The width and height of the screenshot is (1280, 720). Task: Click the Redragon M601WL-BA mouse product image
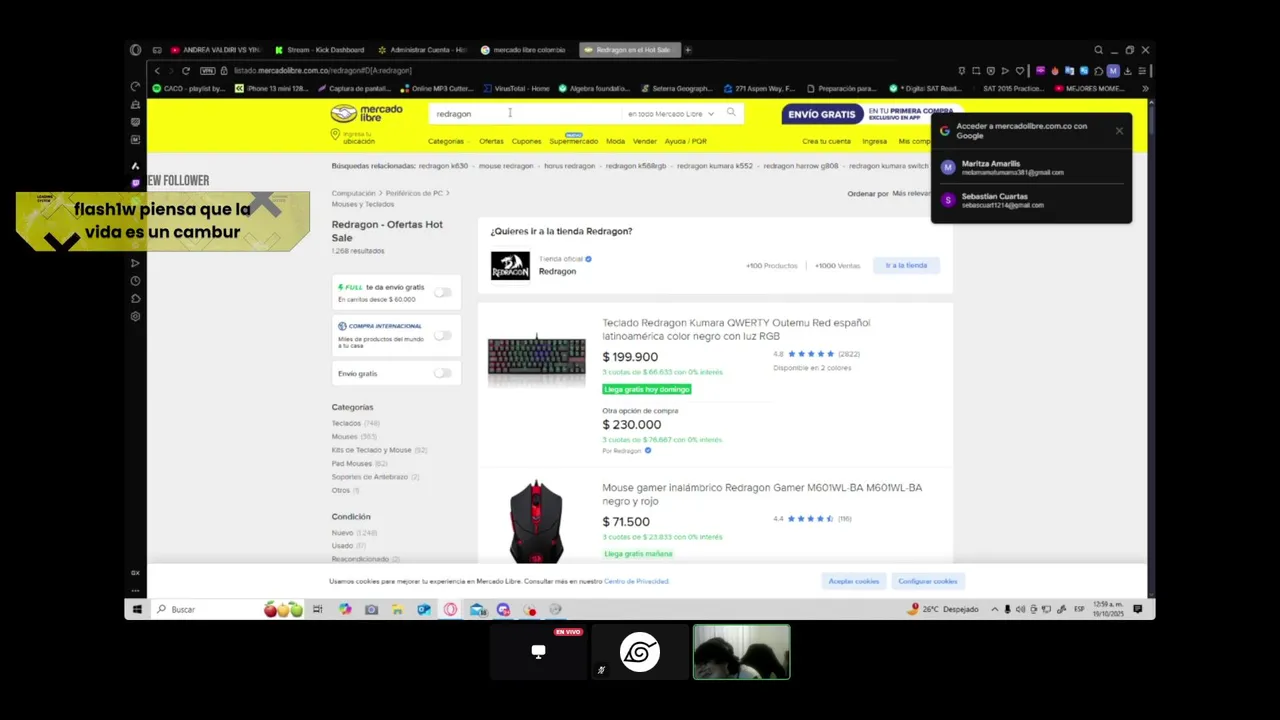coord(536,521)
